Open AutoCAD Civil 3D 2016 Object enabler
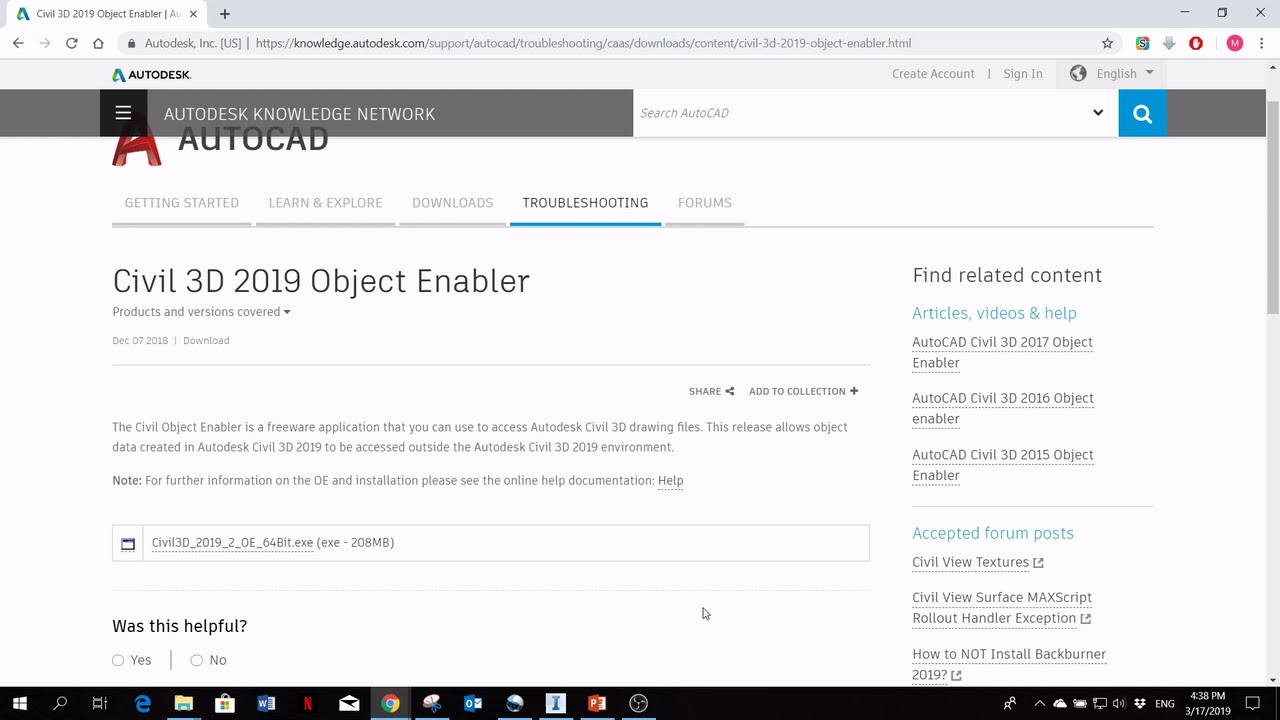 (x=1003, y=408)
